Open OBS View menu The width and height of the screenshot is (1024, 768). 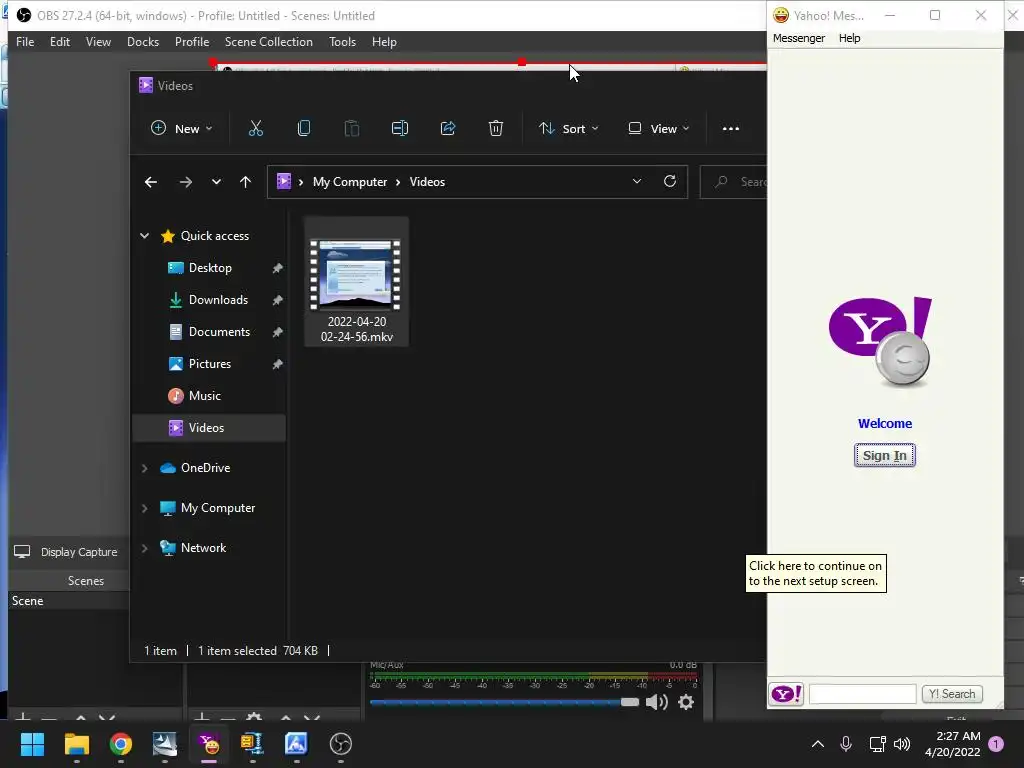tap(98, 42)
